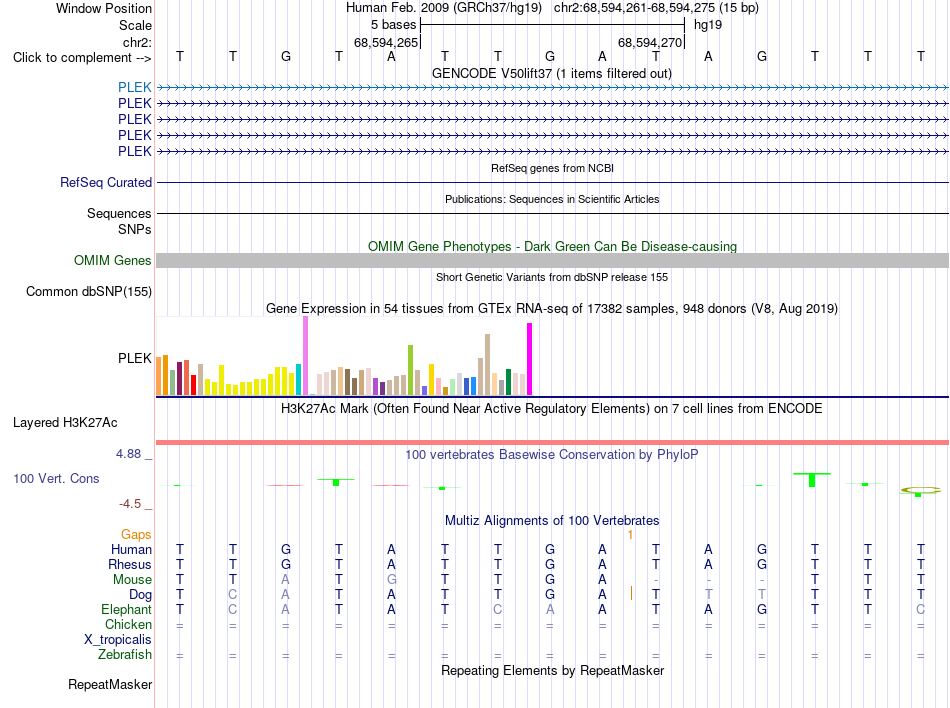Open the OMIM Gene Phenotypes track title
The width and height of the screenshot is (950, 708).
pos(552,246)
